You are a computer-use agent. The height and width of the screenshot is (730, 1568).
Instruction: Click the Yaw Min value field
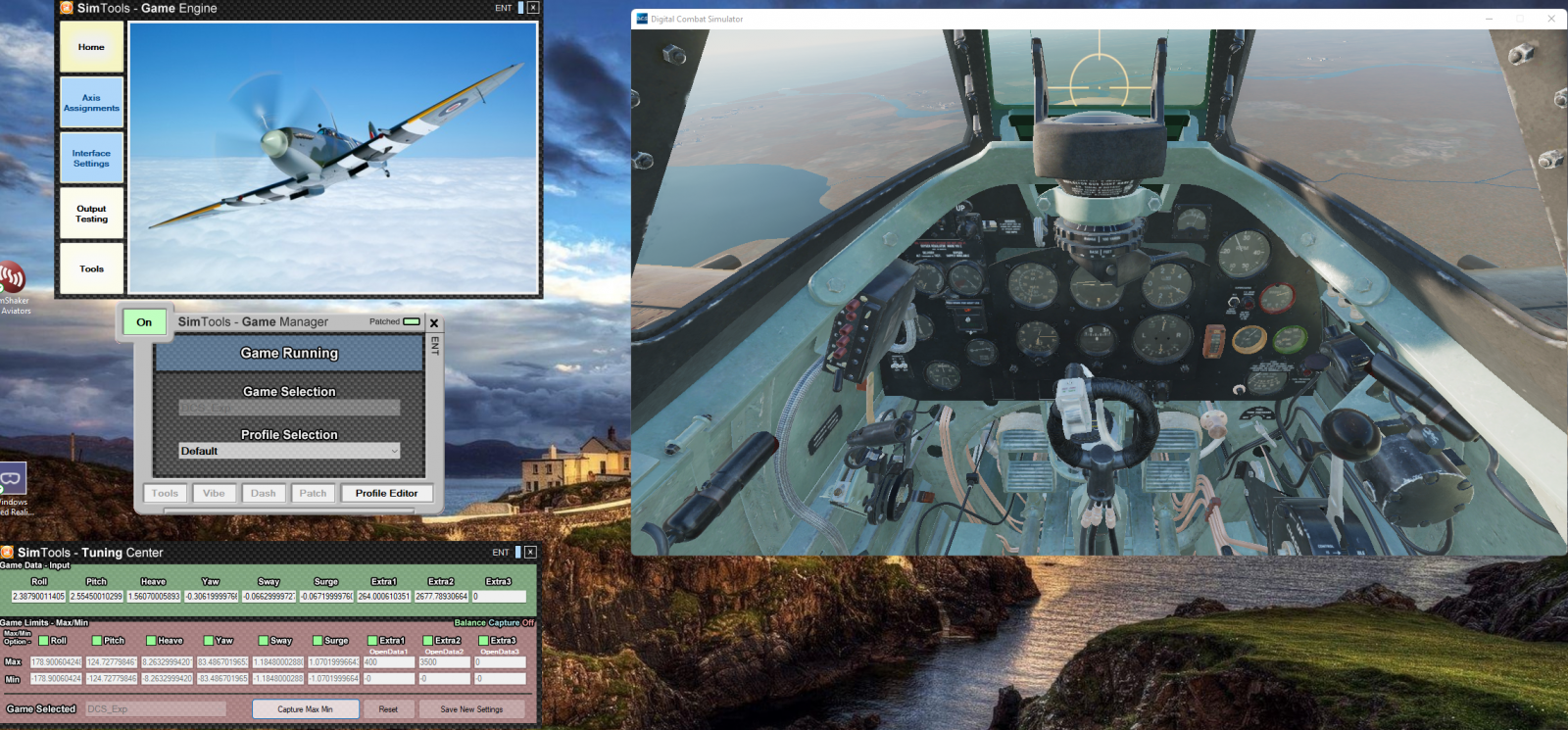coord(222,679)
